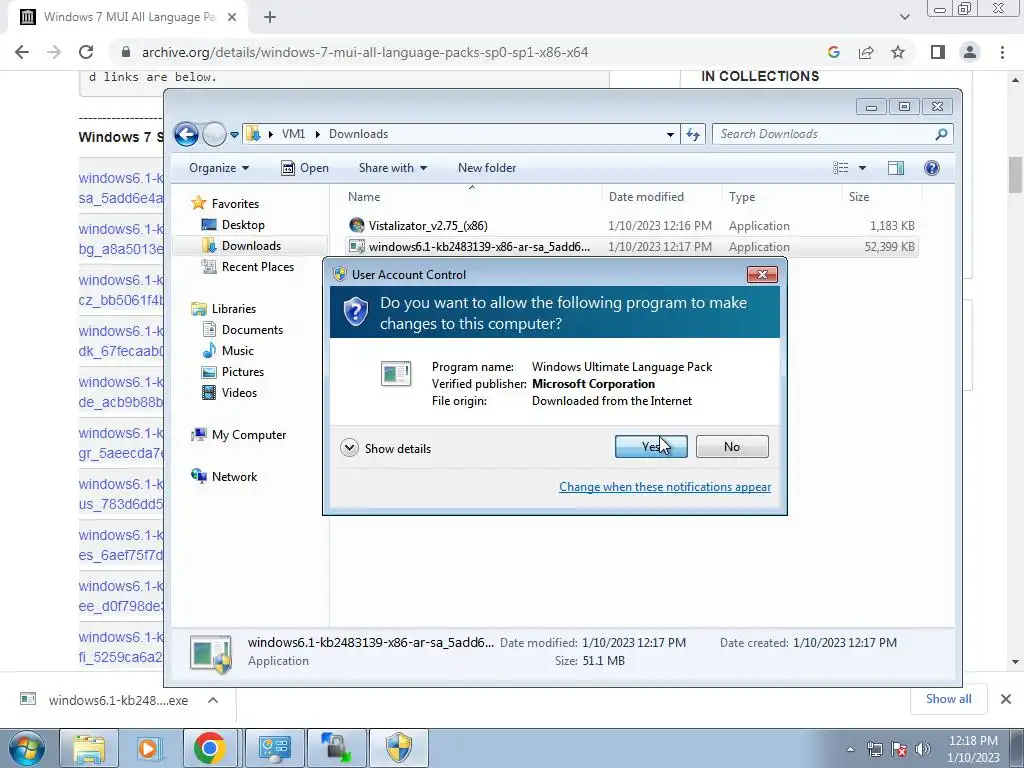Refresh the Downloads folder view
Screen dimensions: 1024x768
pos(693,135)
